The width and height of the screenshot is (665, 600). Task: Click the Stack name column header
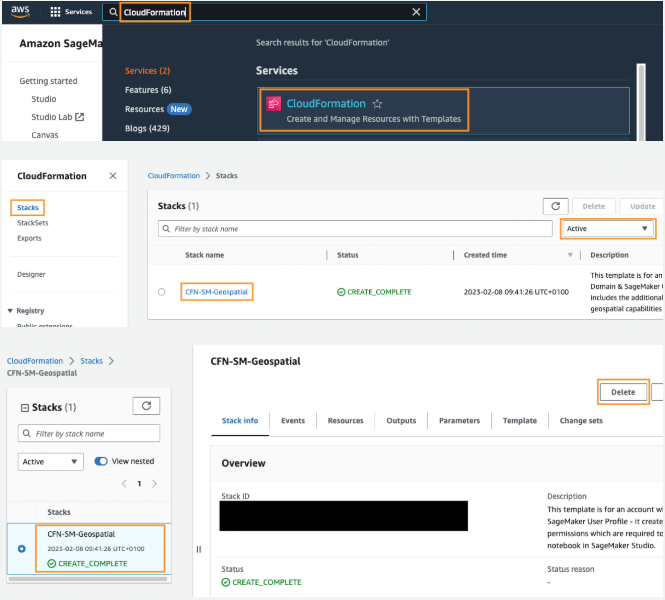coord(204,255)
